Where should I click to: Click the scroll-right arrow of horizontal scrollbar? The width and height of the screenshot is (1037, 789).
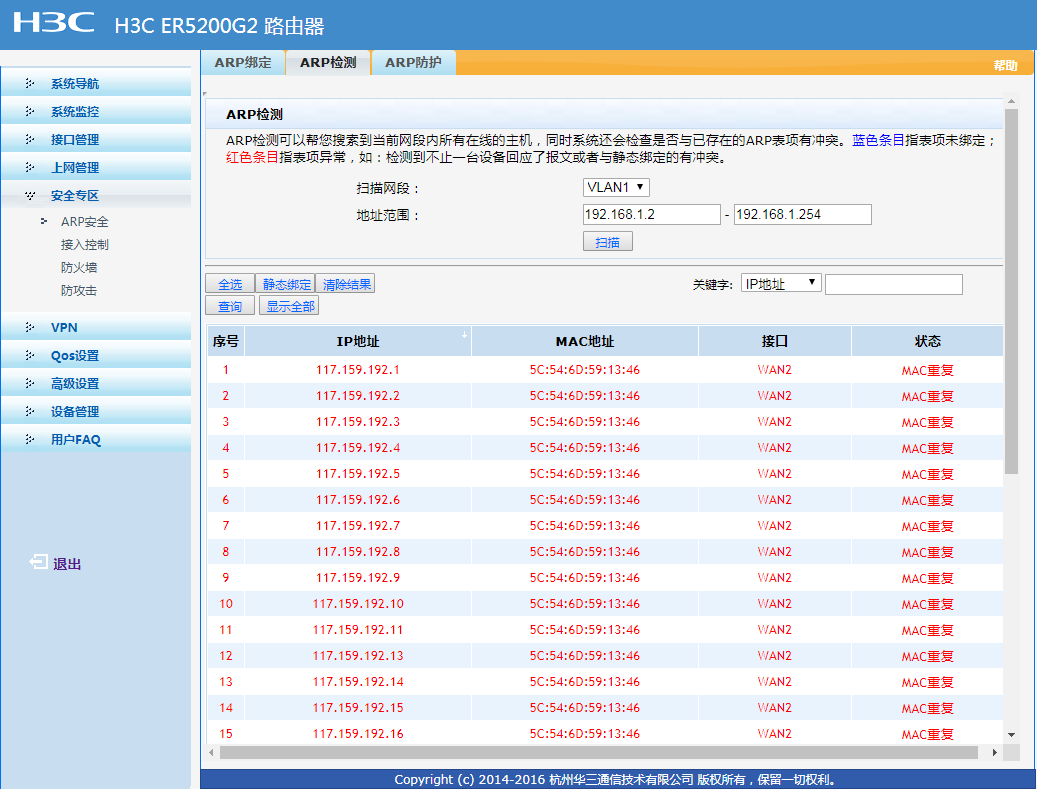994,752
